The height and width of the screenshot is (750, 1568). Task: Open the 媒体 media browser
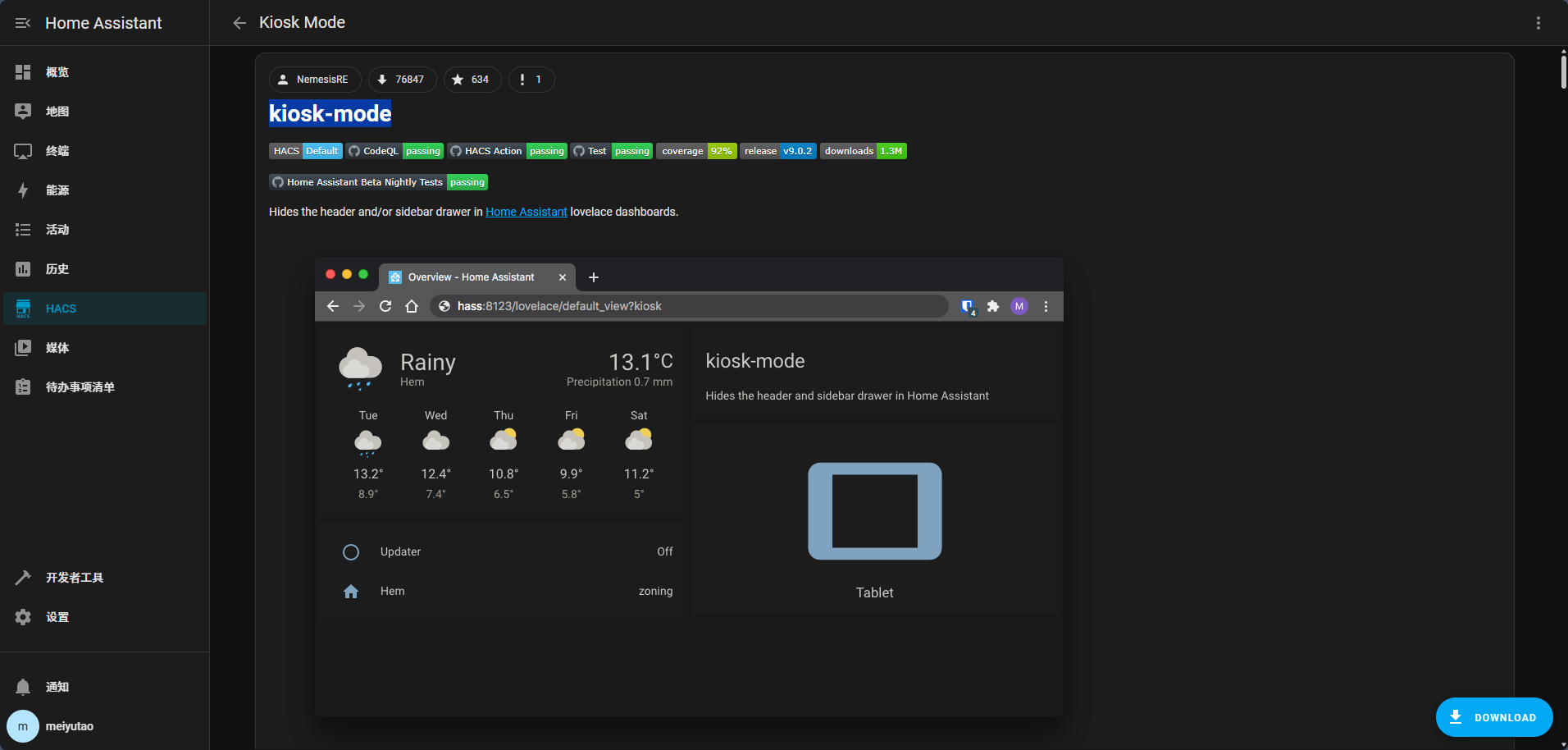(x=57, y=348)
